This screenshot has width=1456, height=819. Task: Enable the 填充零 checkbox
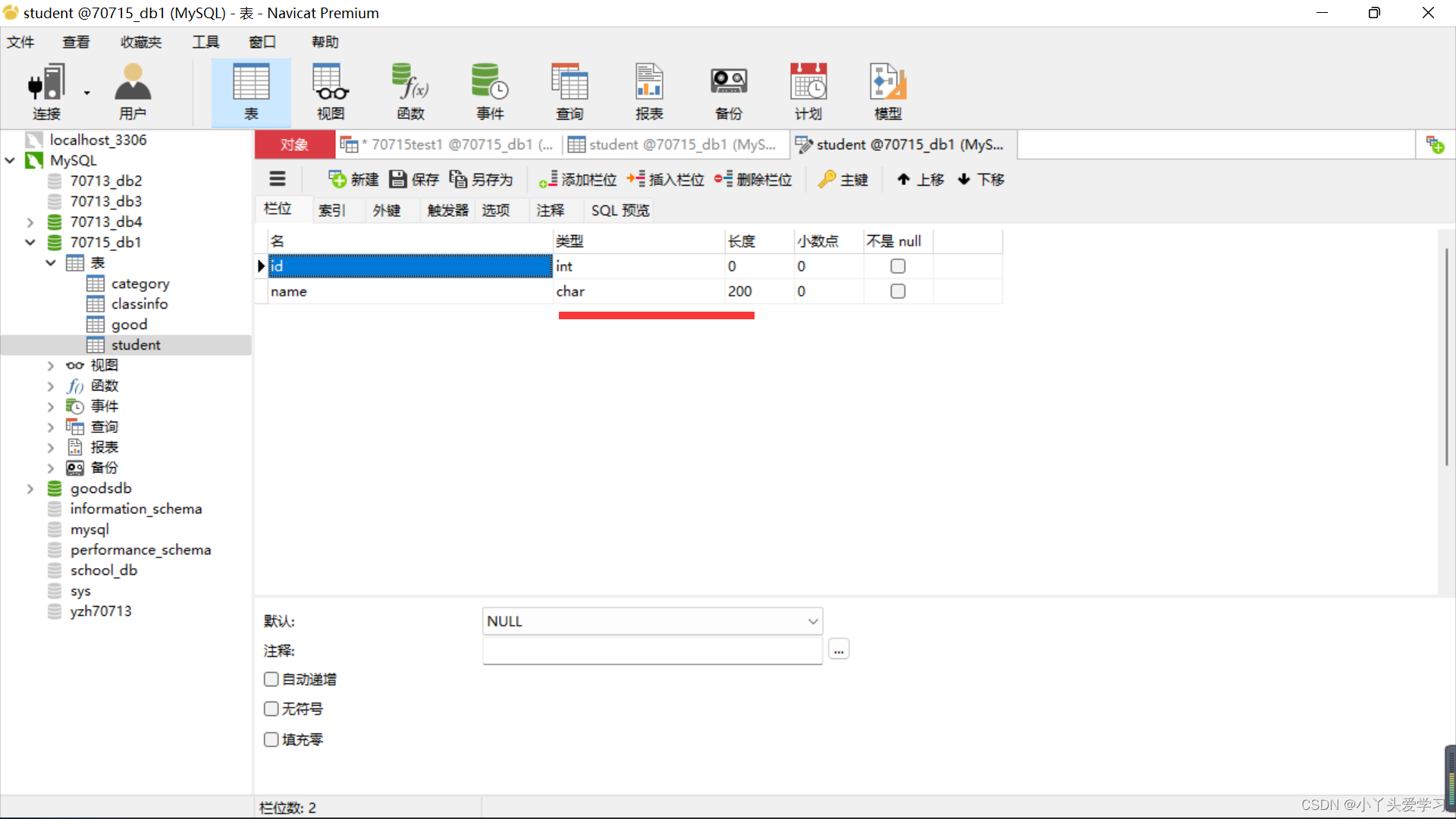click(x=271, y=739)
